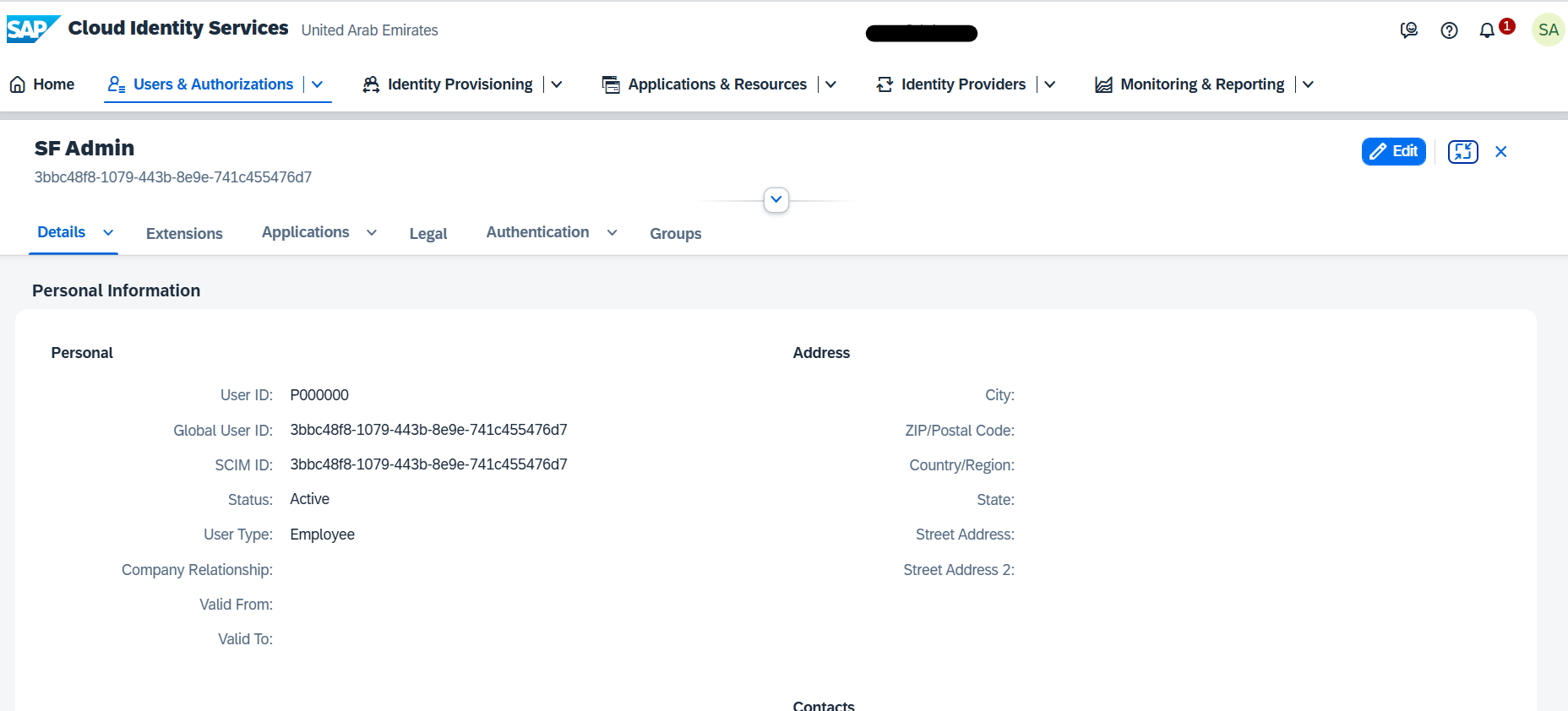Open the SA user avatar menu
The height and width of the screenshot is (711, 1568).
pos(1548,30)
